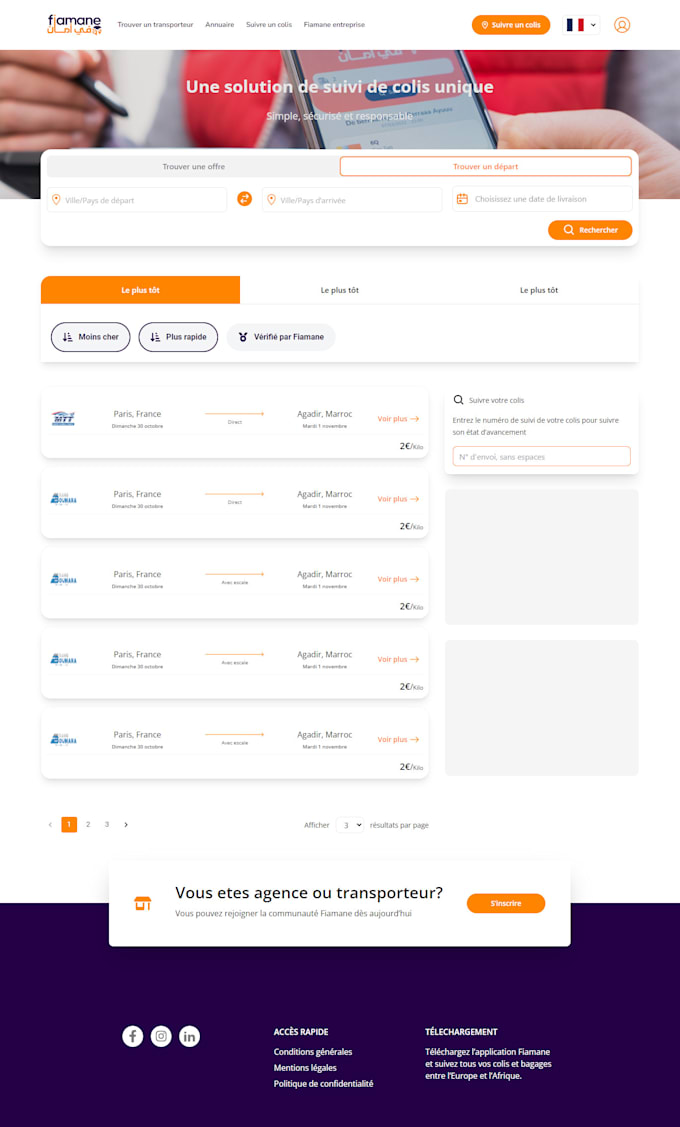Focus the delivery date field
680x1127 pixels.
click(x=542, y=199)
